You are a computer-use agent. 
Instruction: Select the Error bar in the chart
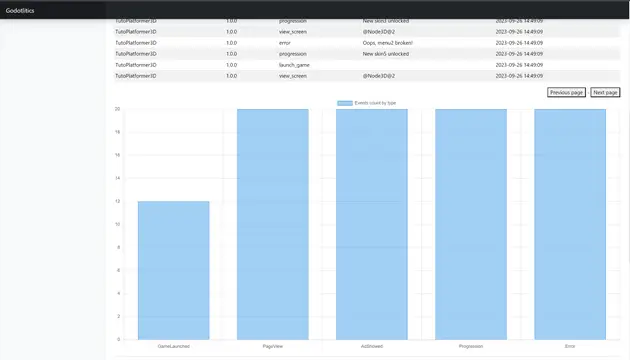pos(570,224)
